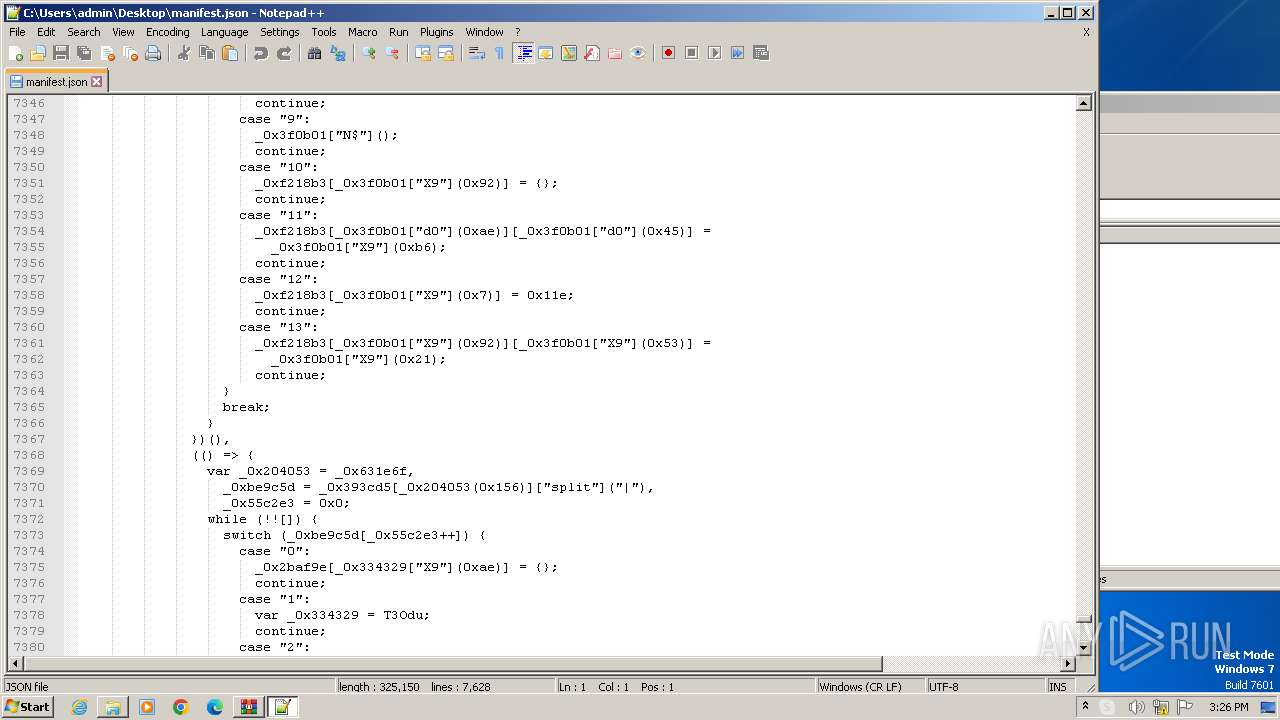Save the current file
The height and width of the screenshot is (720, 1280).
61,53
